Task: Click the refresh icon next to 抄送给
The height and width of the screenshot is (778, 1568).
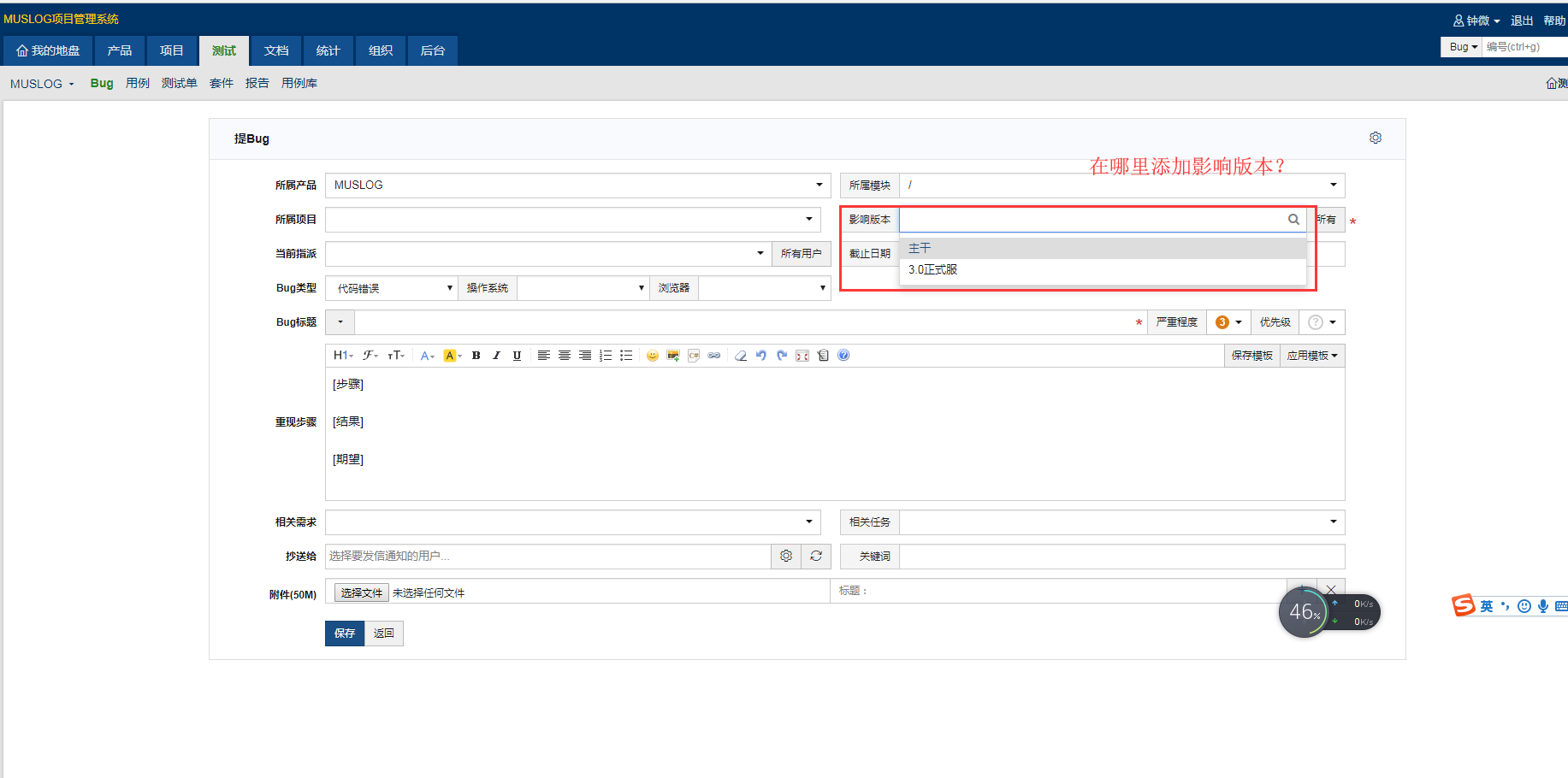Action: coord(816,557)
